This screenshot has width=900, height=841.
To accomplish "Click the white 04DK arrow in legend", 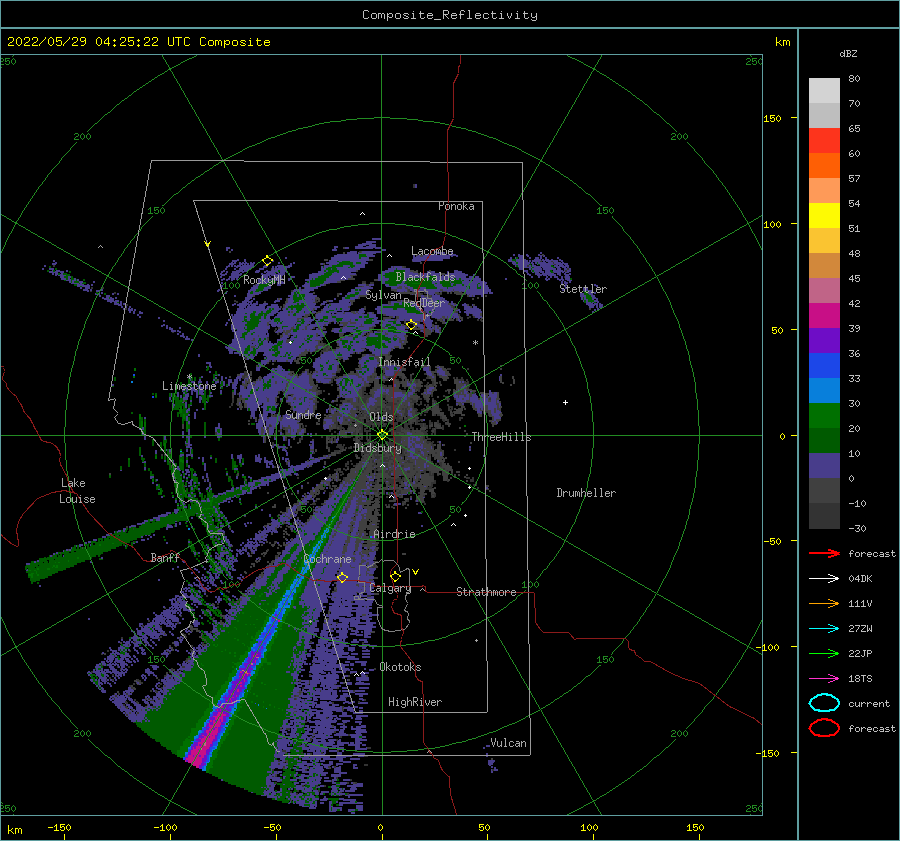I will [x=824, y=578].
